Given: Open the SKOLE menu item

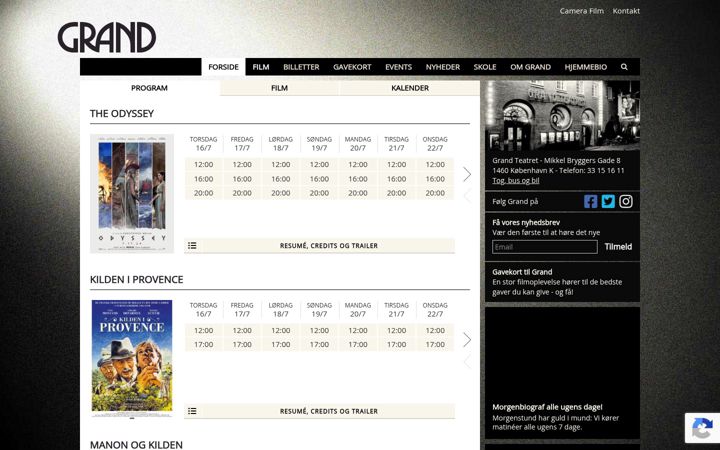Looking at the screenshot, I should click(x=485, y=67).
